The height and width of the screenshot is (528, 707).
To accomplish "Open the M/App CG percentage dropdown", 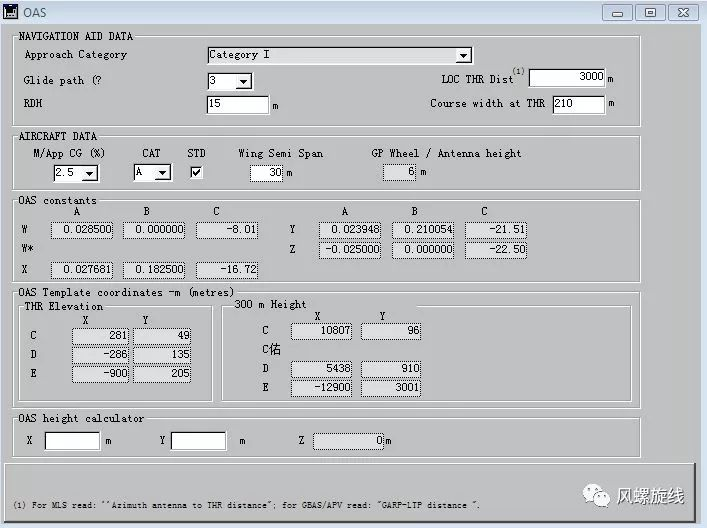I will [x=90, y=173].
